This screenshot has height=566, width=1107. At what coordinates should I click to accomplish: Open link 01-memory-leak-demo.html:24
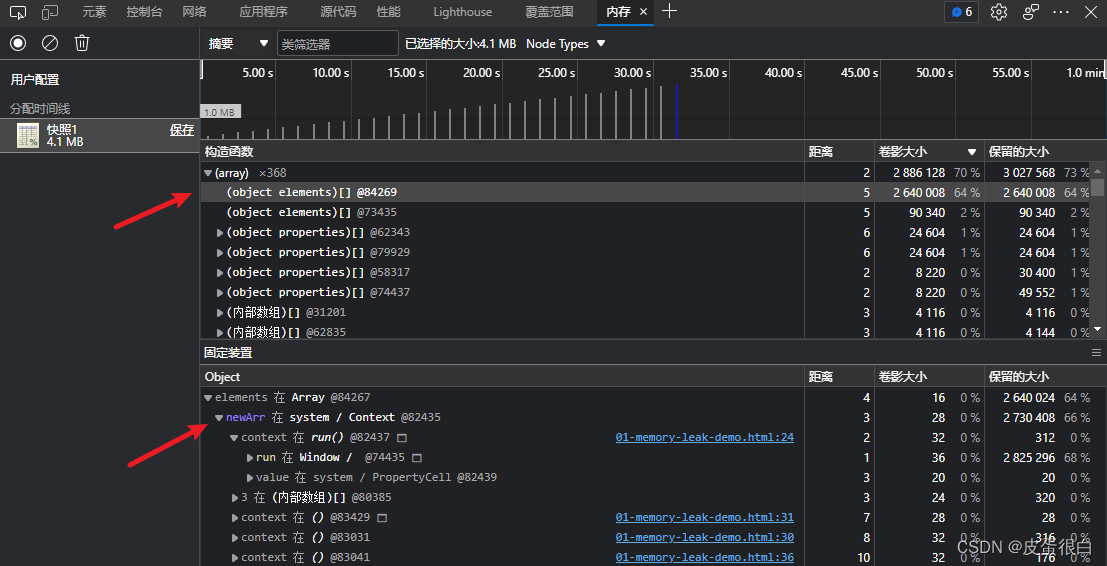click(x=704, y=438)
